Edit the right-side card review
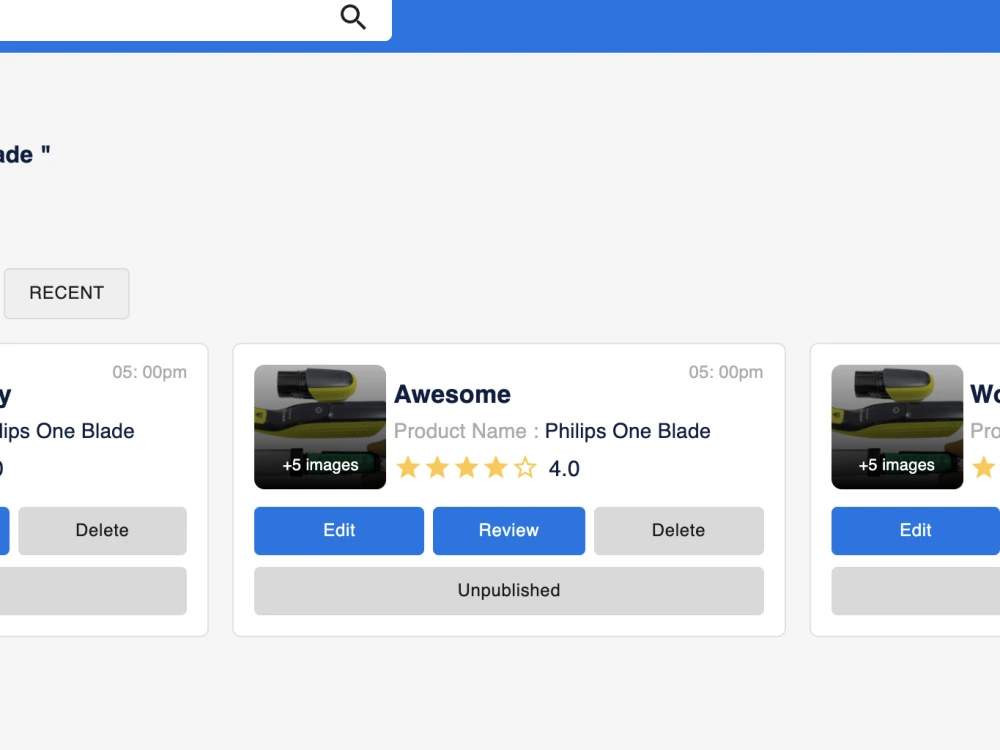Image resolution: width=1000 pixels, height=750 pixels. tap(915, 531)
